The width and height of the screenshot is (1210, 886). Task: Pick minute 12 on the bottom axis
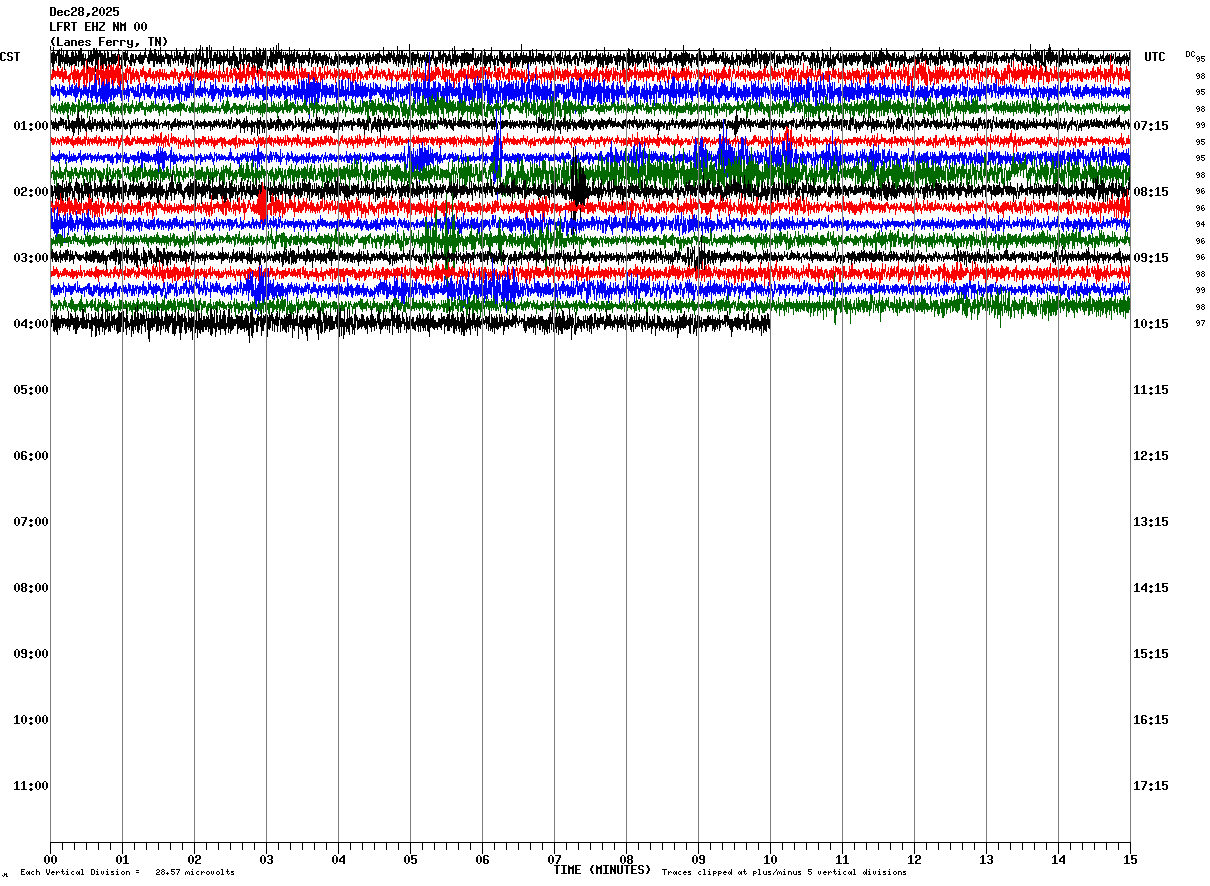coord(914,859)
